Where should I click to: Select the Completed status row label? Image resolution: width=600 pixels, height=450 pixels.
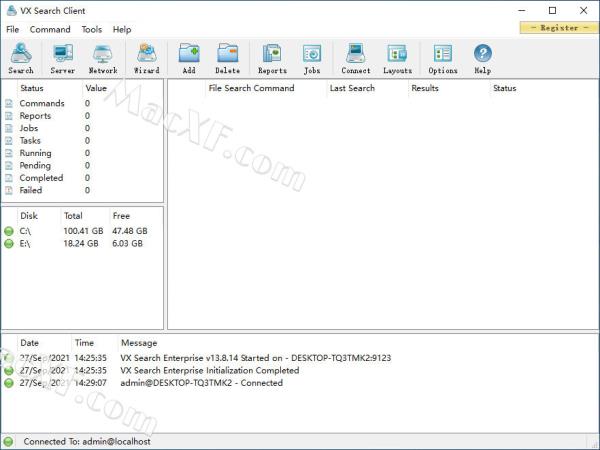pos(41,178)
